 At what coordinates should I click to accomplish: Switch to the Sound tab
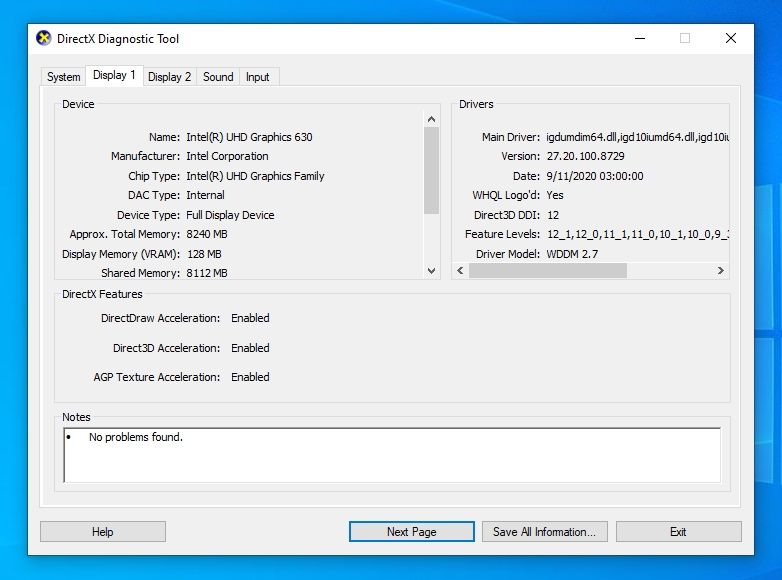(218, 77)
